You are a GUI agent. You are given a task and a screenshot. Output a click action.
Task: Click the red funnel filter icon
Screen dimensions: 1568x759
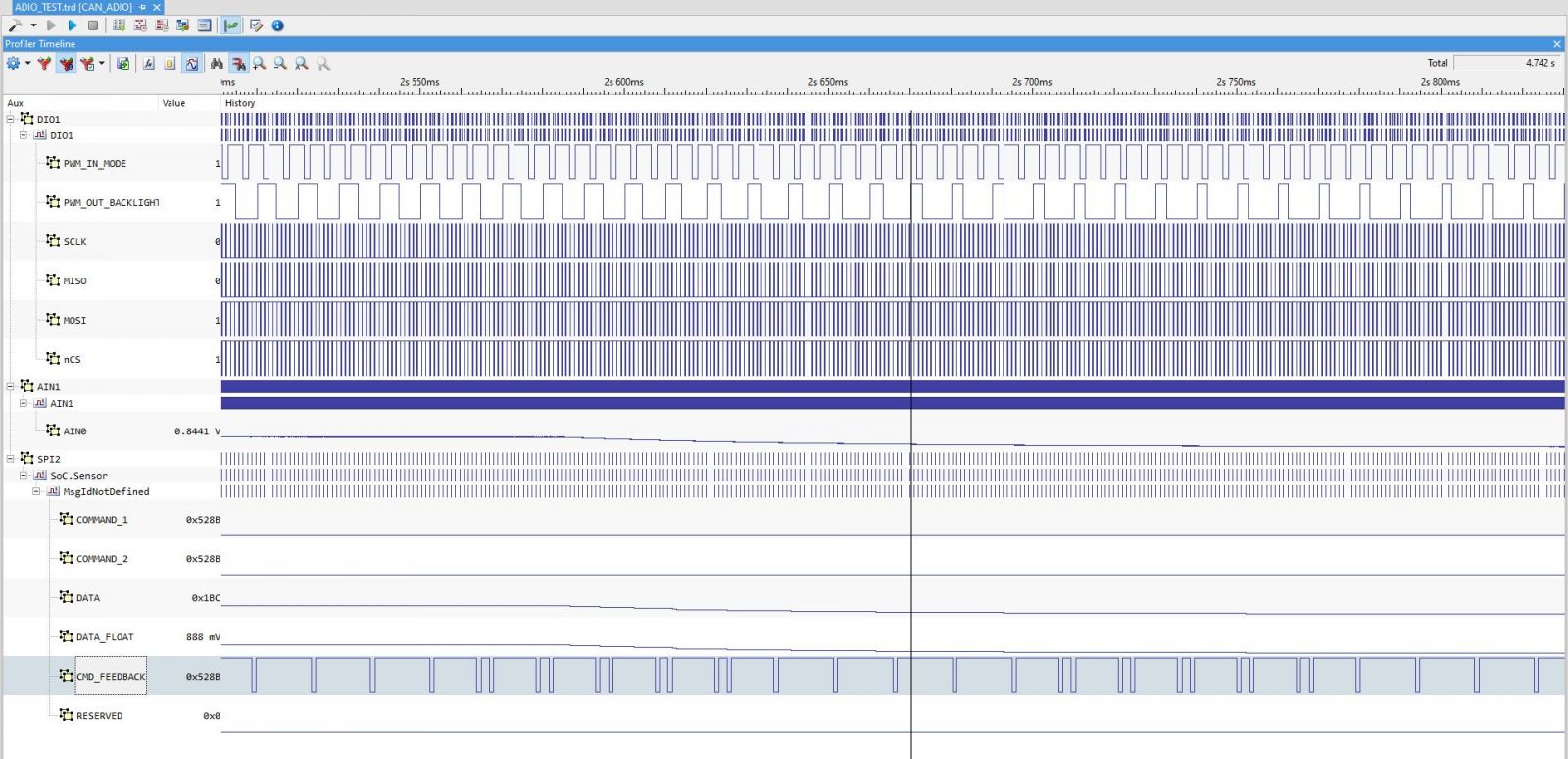tap(44, 63)
